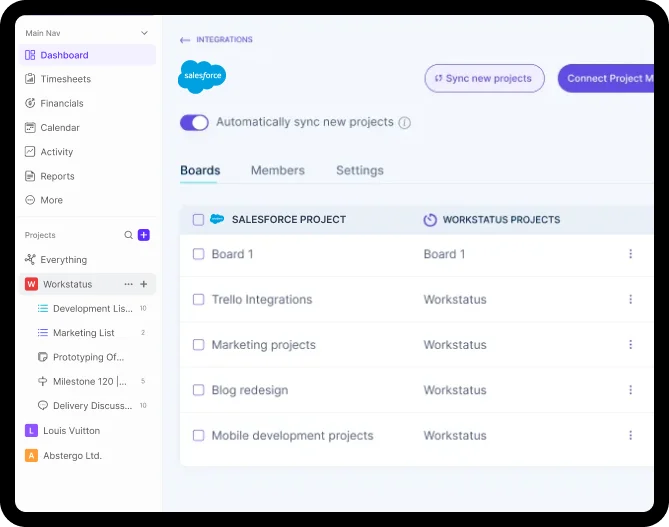
Task: Click Connect Project button
Action: 606,79
